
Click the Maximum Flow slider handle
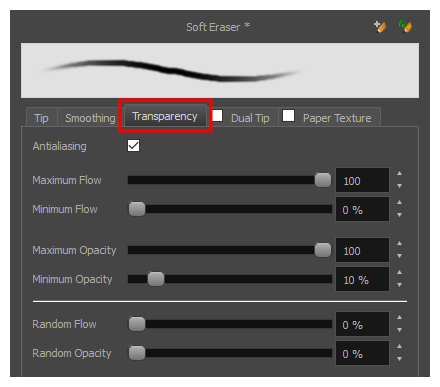point(323,180)
